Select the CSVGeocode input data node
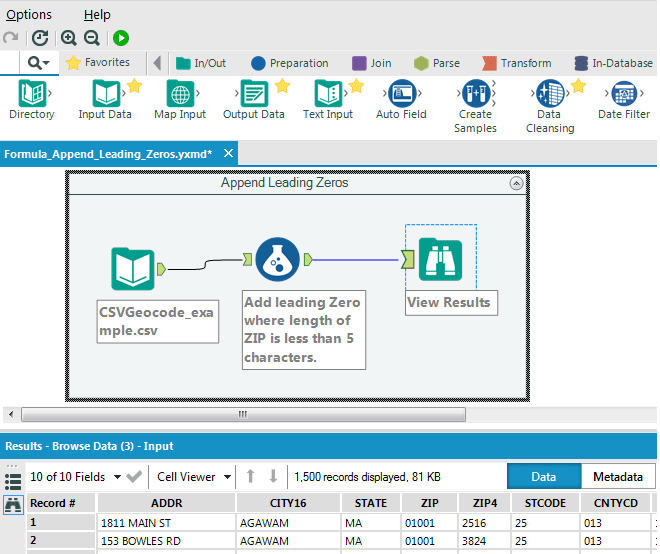Image resolution: width=660 pixels, height=554 pixels. pos(133,268)
